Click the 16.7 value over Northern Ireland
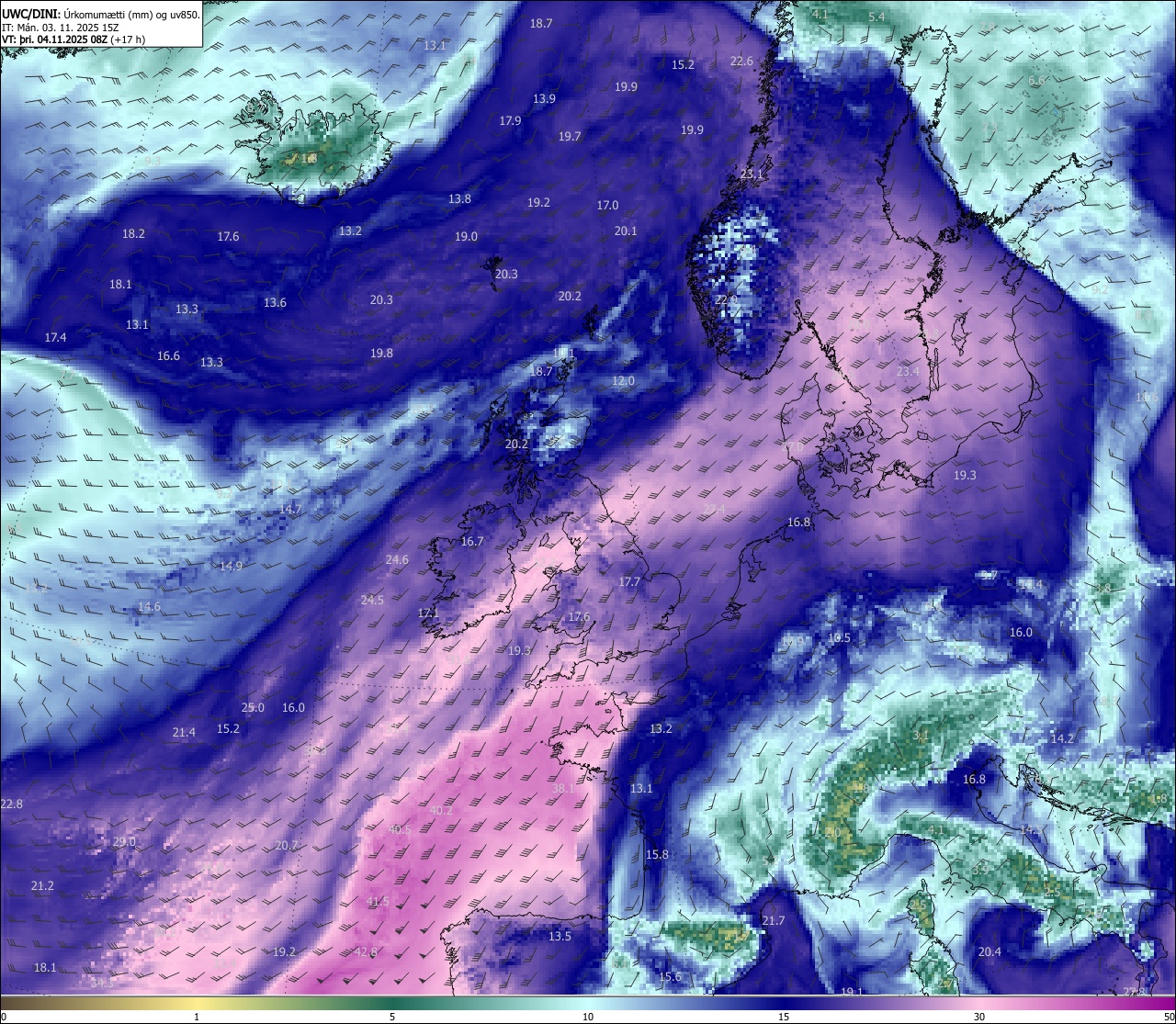 tap(471, 542)
